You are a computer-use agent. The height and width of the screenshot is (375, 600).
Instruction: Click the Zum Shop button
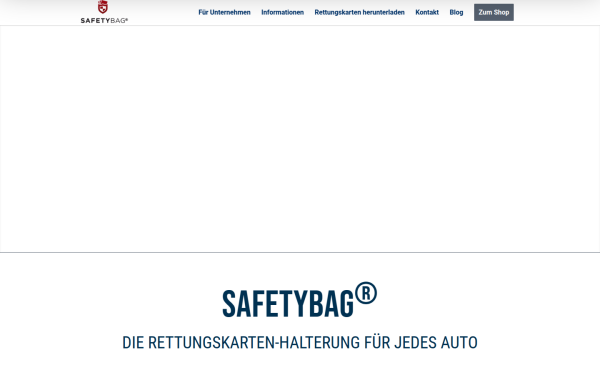point(494,12)
